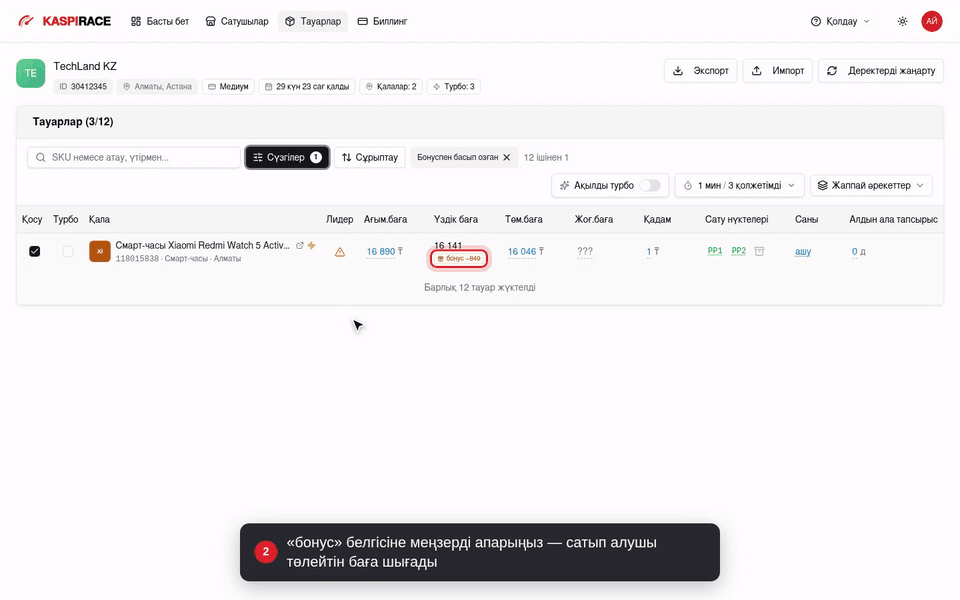Set the max price ??? value

pos(585,251)
